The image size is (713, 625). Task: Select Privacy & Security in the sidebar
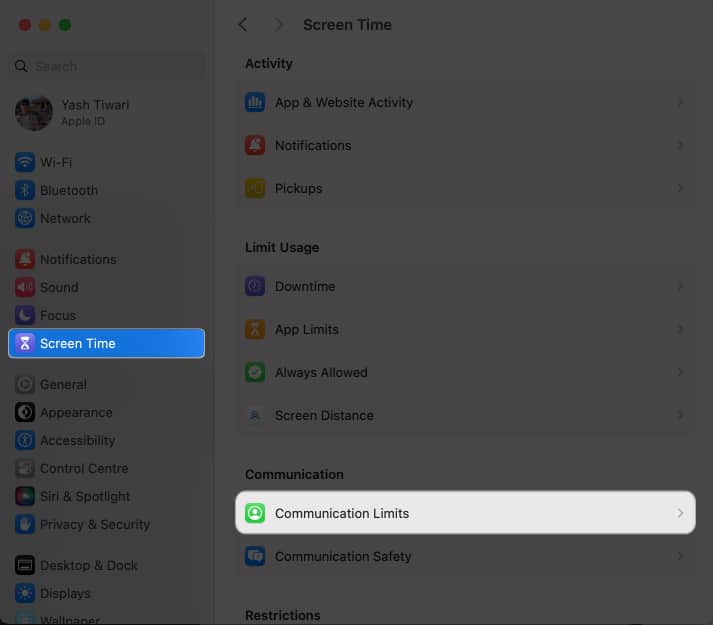pyautogui.click(x=106, y=524)
